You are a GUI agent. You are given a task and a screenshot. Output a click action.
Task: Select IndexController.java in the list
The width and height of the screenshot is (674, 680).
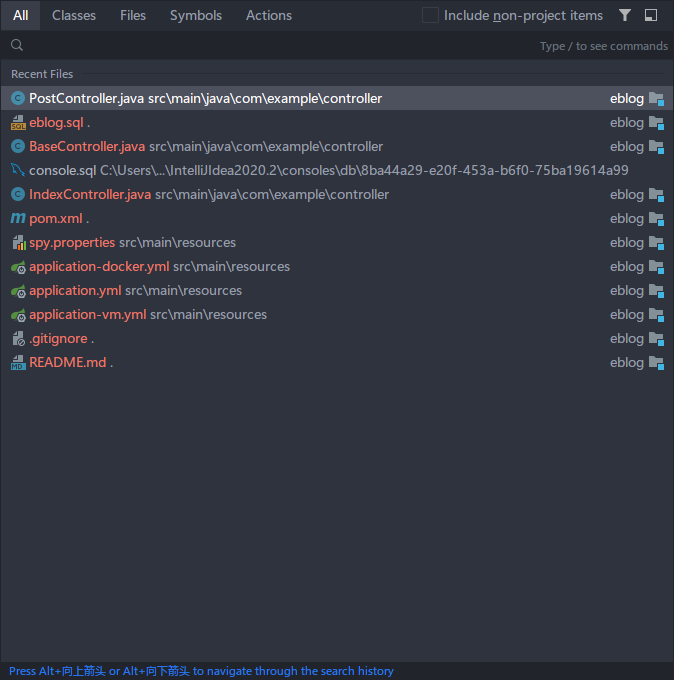[x=90, y=194]
